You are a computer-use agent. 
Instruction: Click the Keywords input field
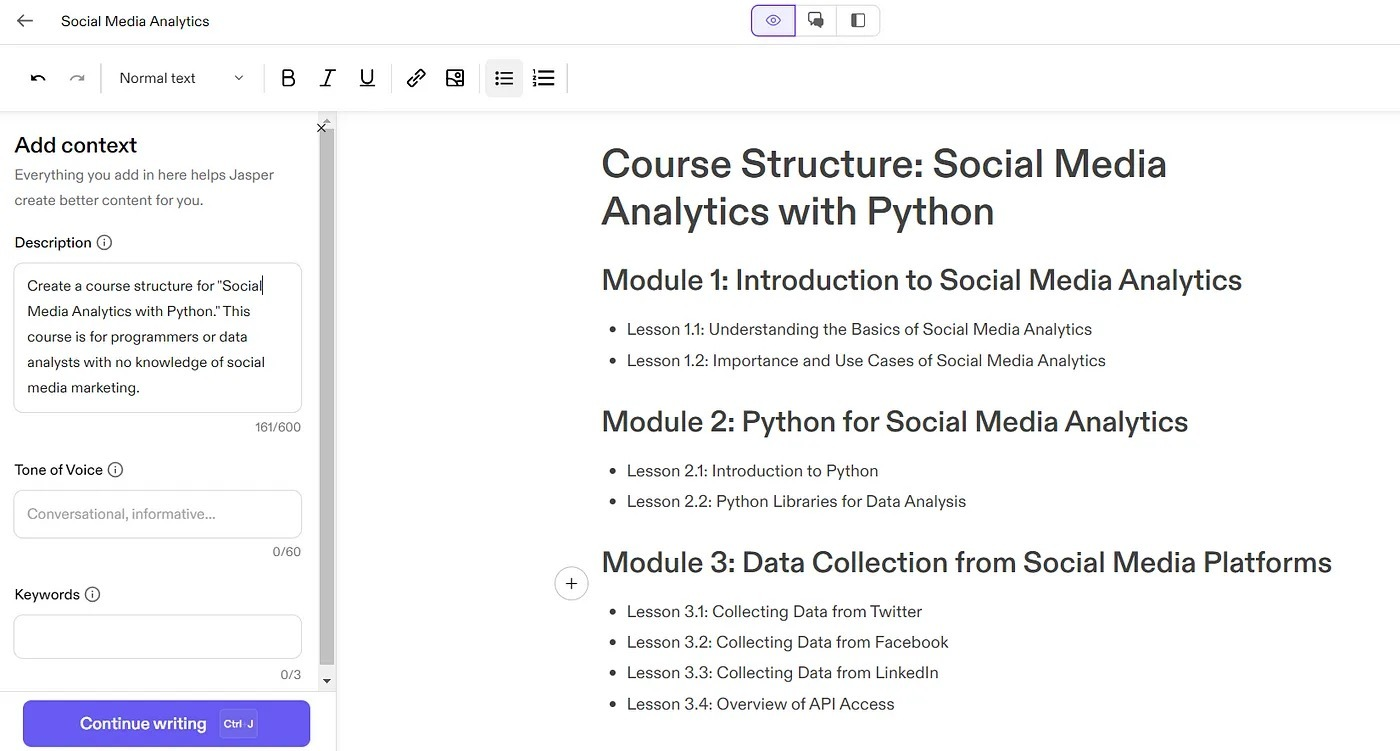coord(157,636)
